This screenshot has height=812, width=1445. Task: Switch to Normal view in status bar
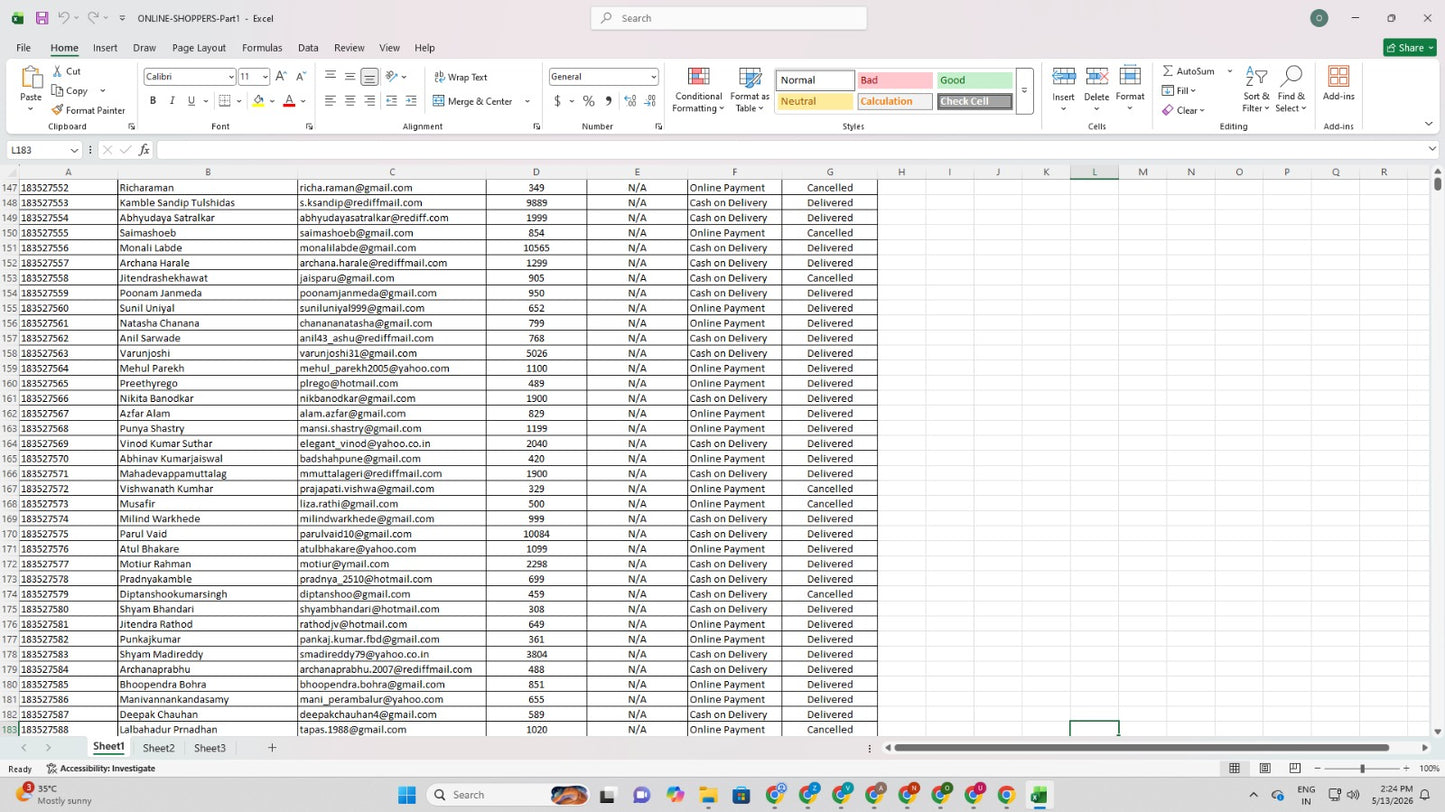pos(1235,768)
